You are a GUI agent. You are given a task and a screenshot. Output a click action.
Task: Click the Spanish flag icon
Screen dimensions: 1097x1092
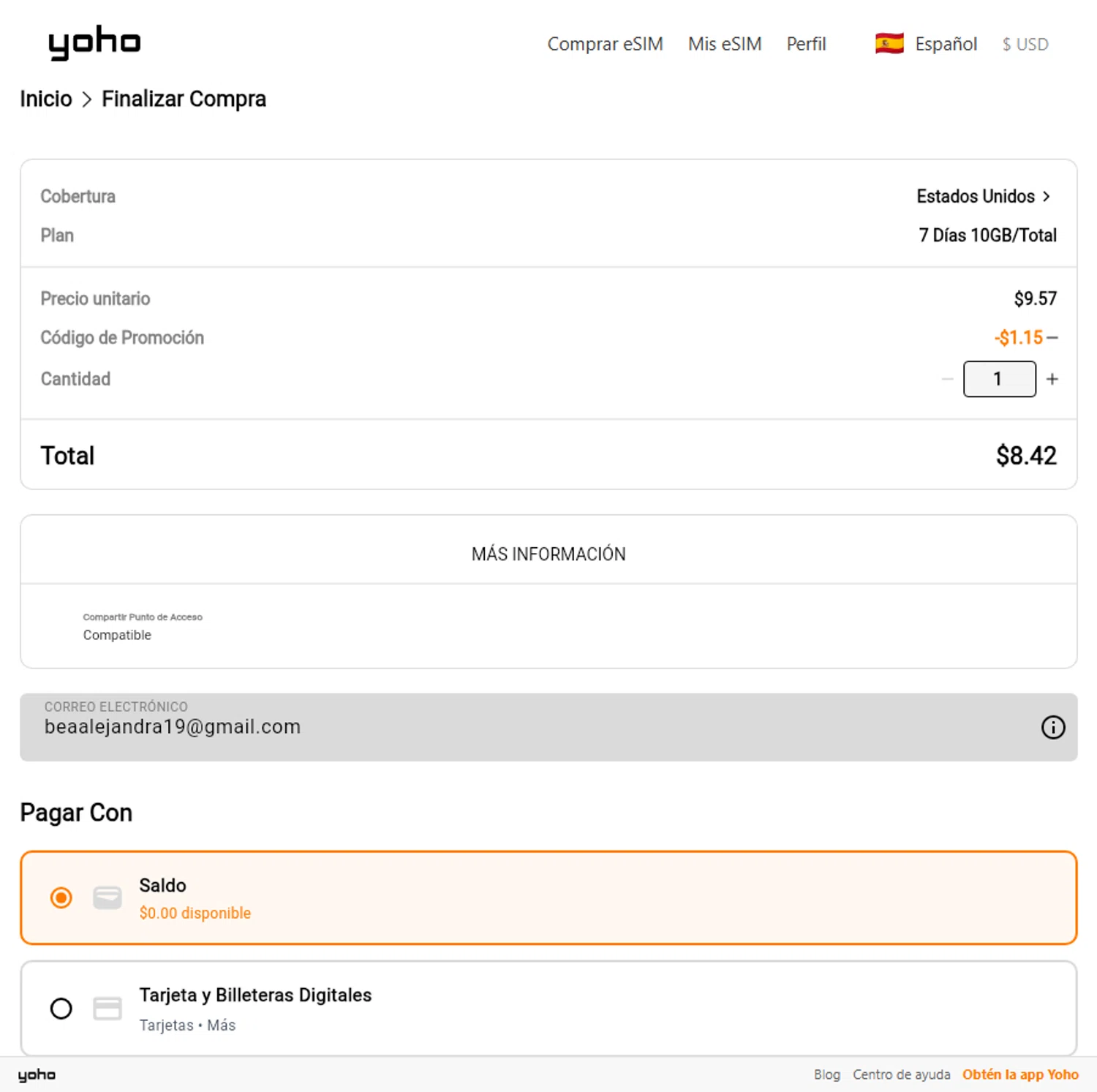click(x=889, y=44)
